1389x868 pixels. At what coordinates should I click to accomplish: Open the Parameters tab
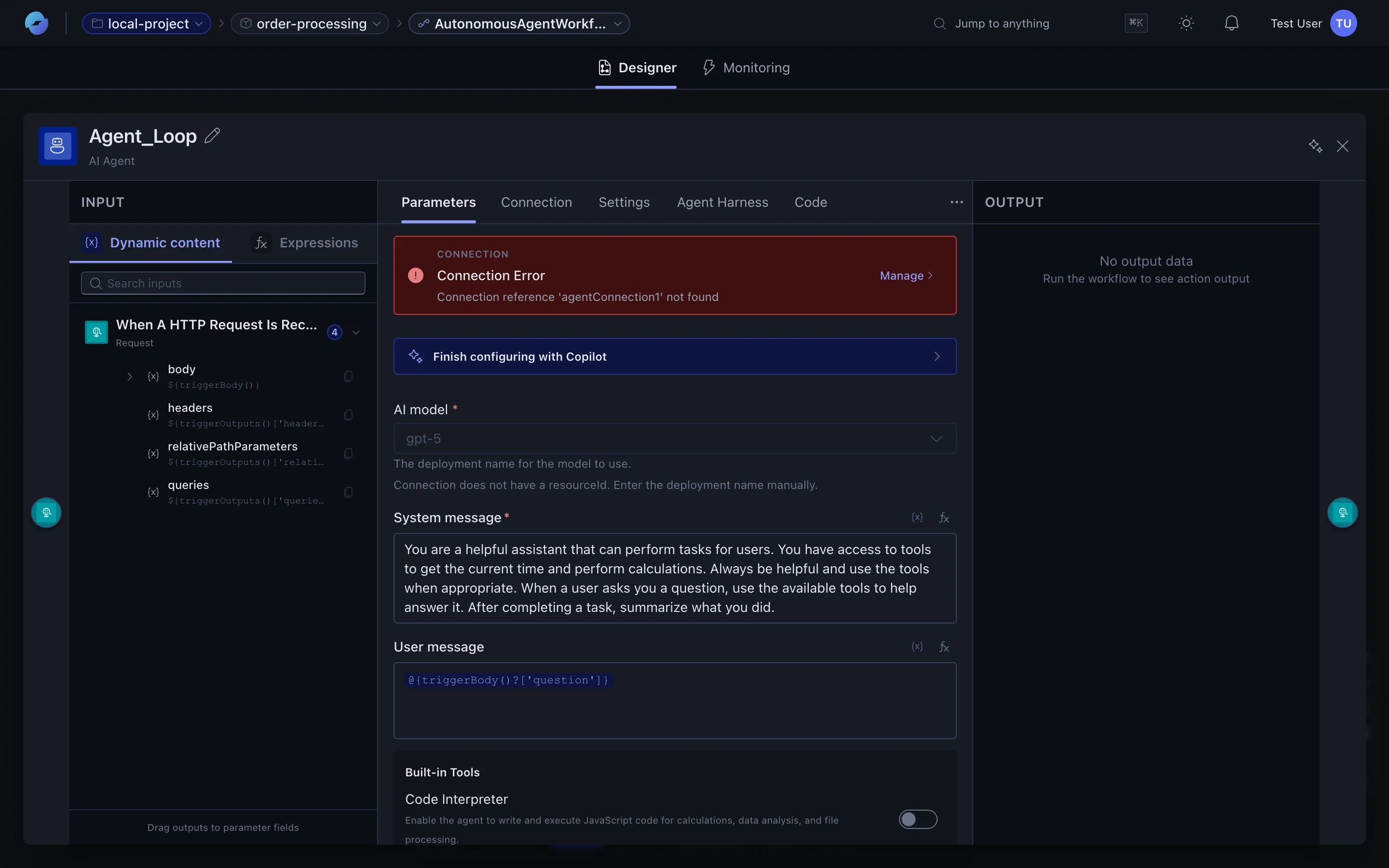438,202
